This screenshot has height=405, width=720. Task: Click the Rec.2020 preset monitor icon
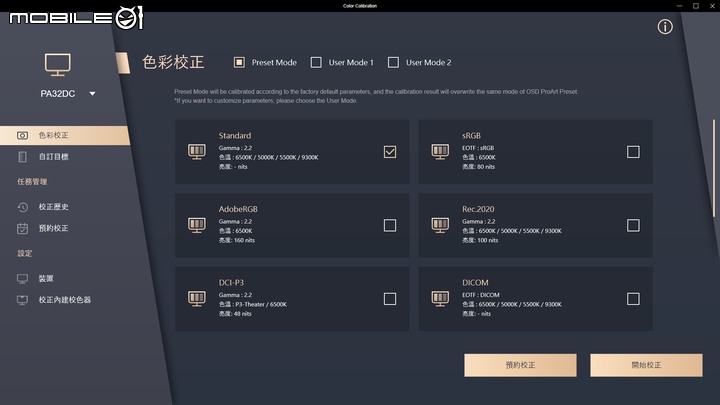tap(440, 225)
